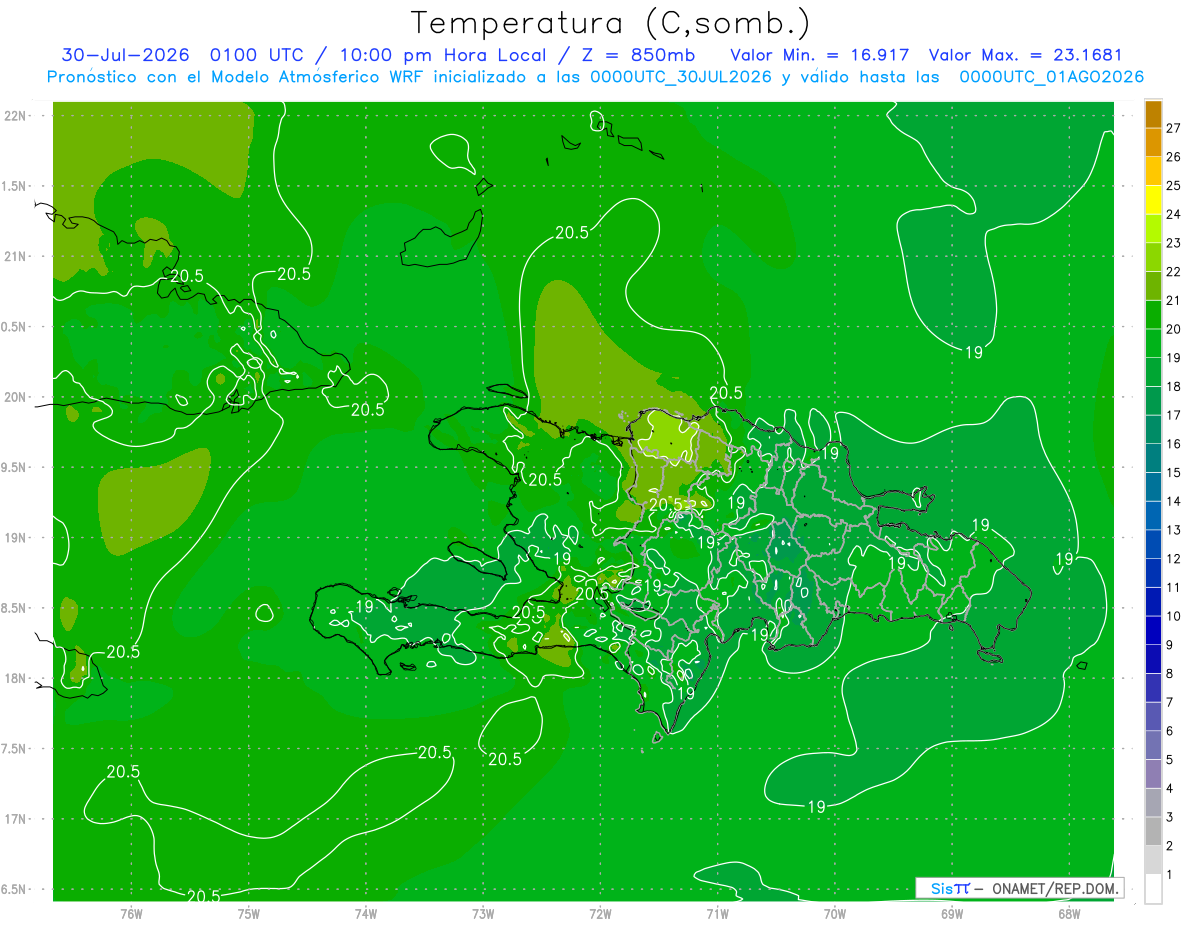Click the purple legend swatch between 5 and 6
1200x927 pixels.
[1153, 745]
